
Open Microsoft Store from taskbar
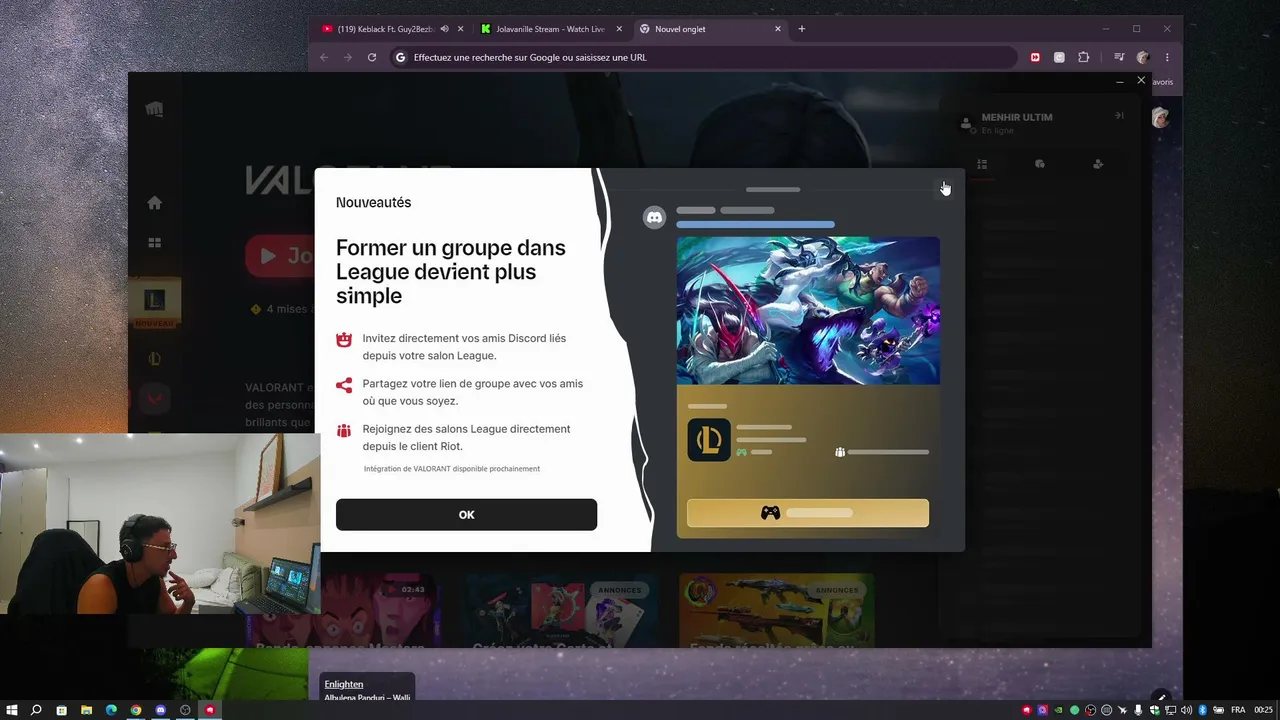(61, 710)
